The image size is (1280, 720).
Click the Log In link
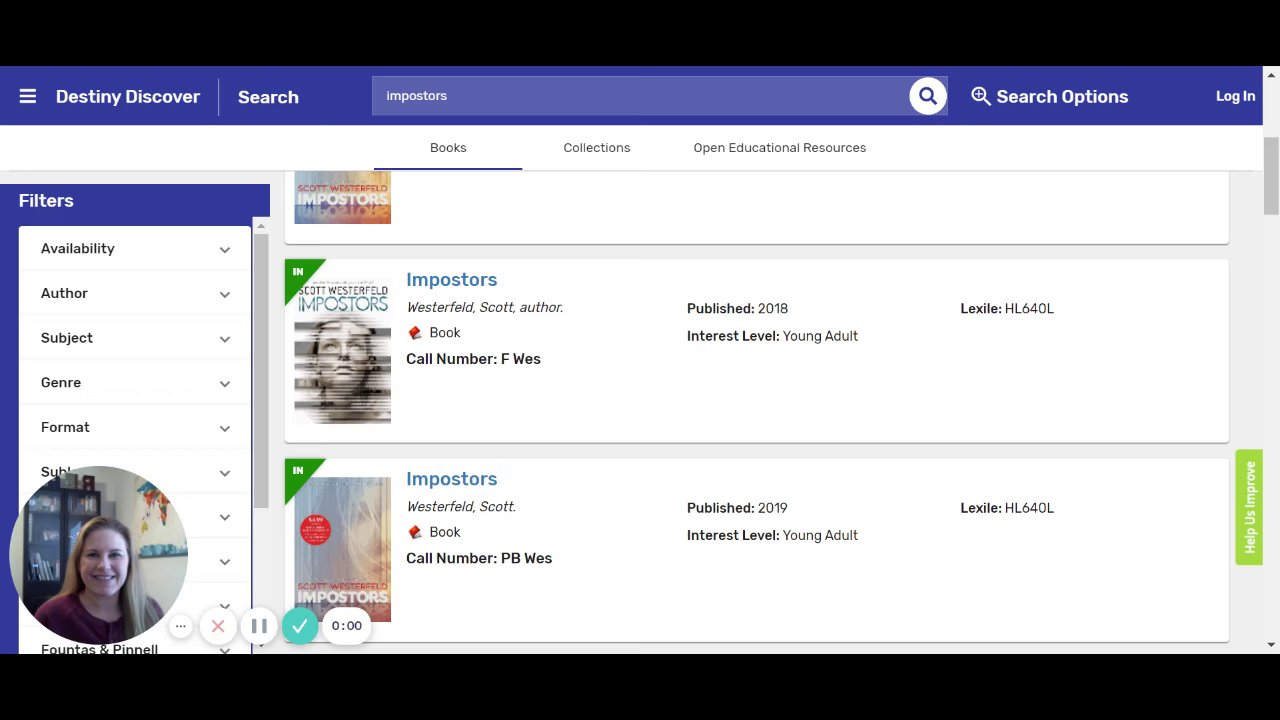coord(1235,97)
